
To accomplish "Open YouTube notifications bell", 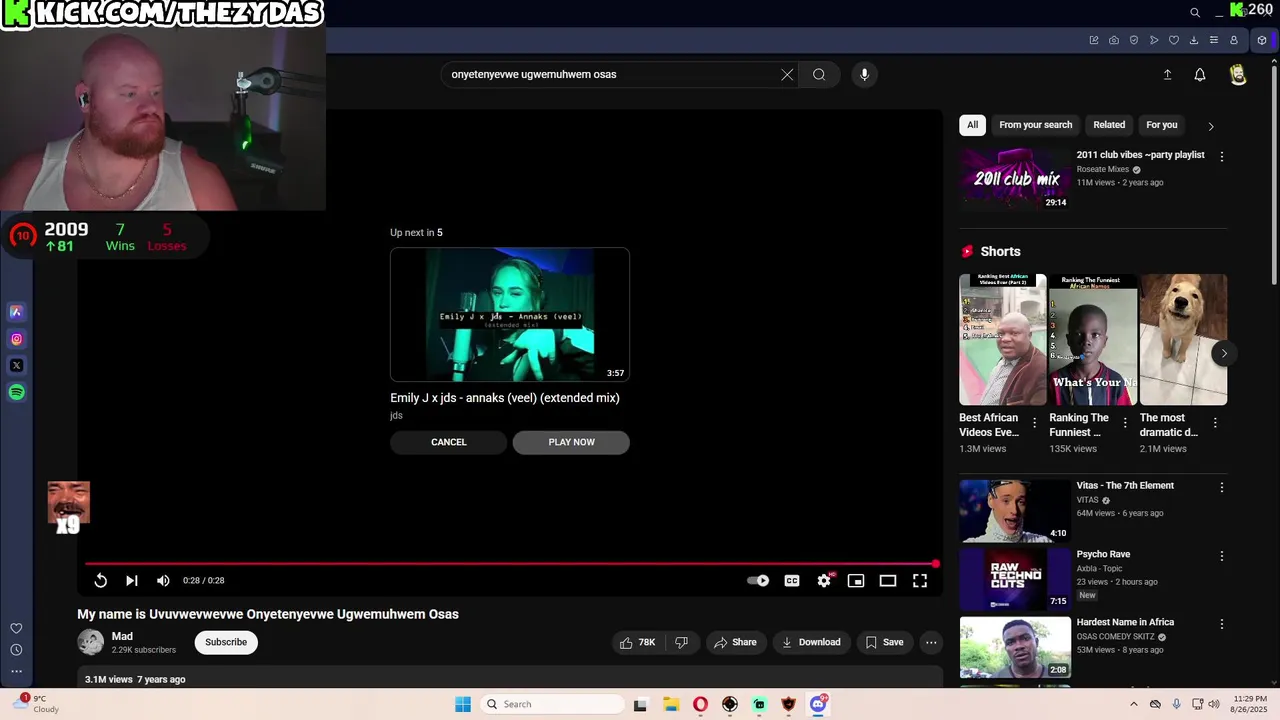I will (1200, 75).
